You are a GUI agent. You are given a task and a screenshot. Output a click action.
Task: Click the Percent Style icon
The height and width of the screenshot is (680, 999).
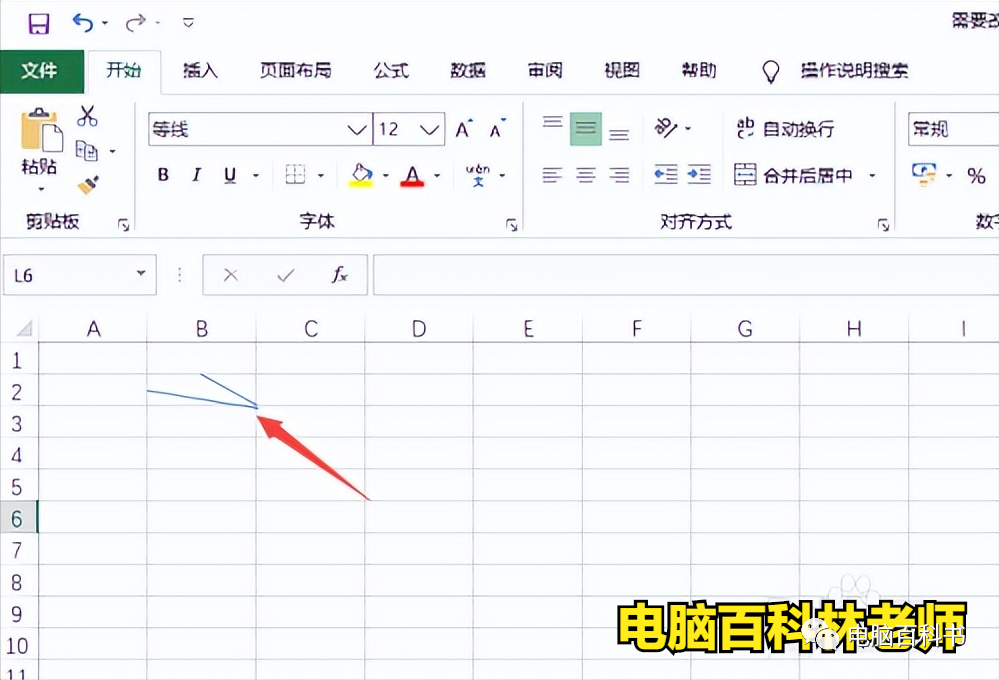pos(976,175)
